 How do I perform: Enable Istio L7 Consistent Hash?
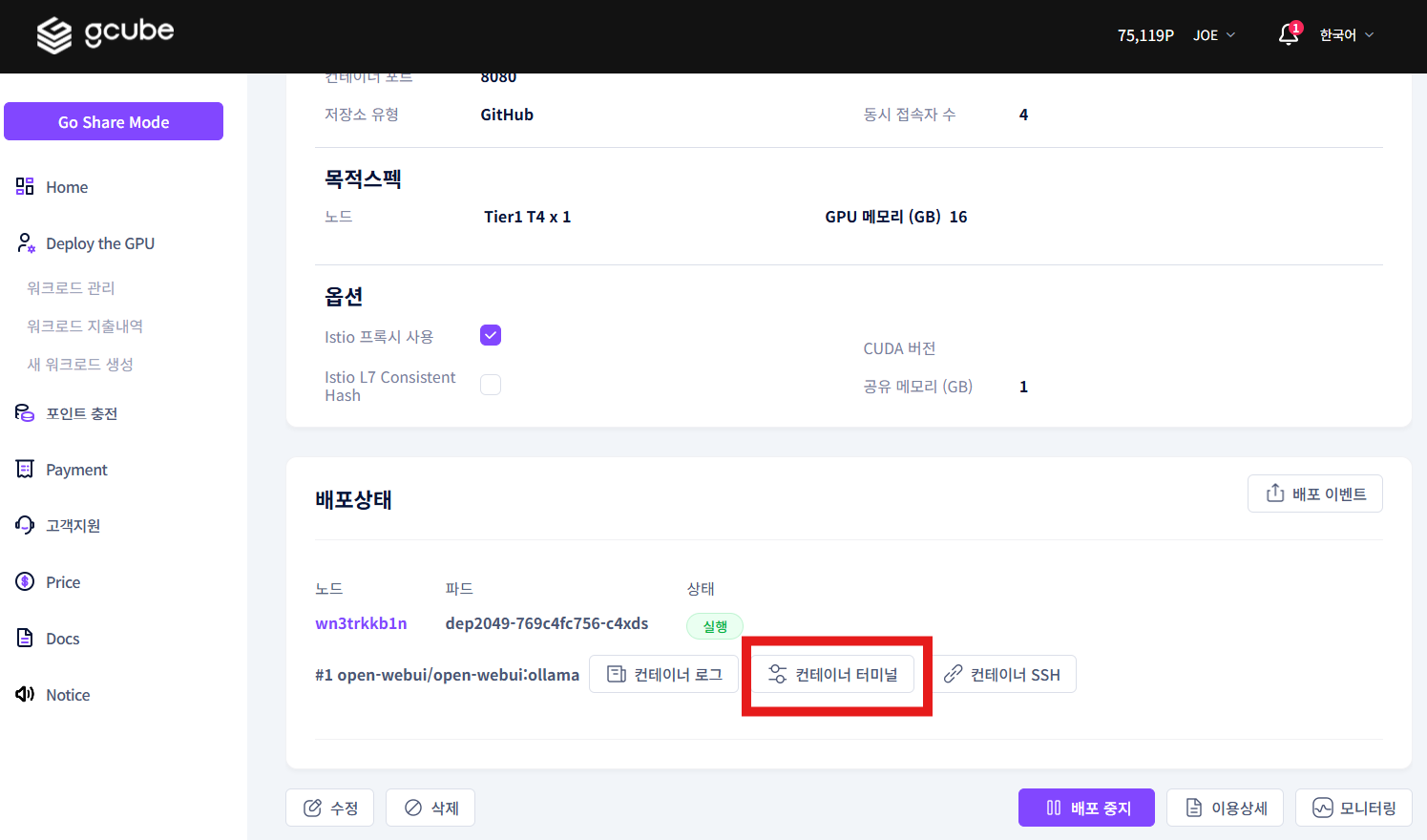pyautogui.click(x=490, y=384)
